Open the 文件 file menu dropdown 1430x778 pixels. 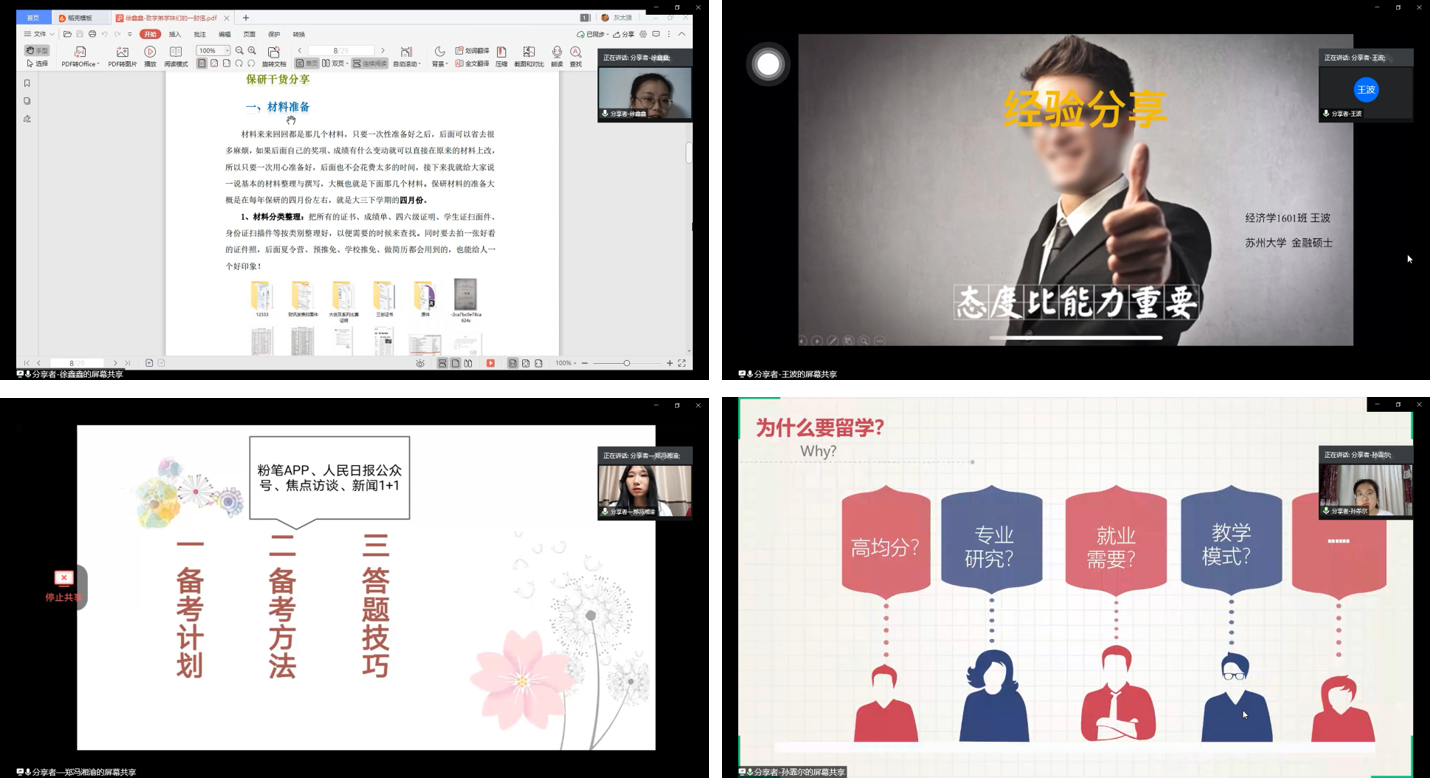click(40, 34)
